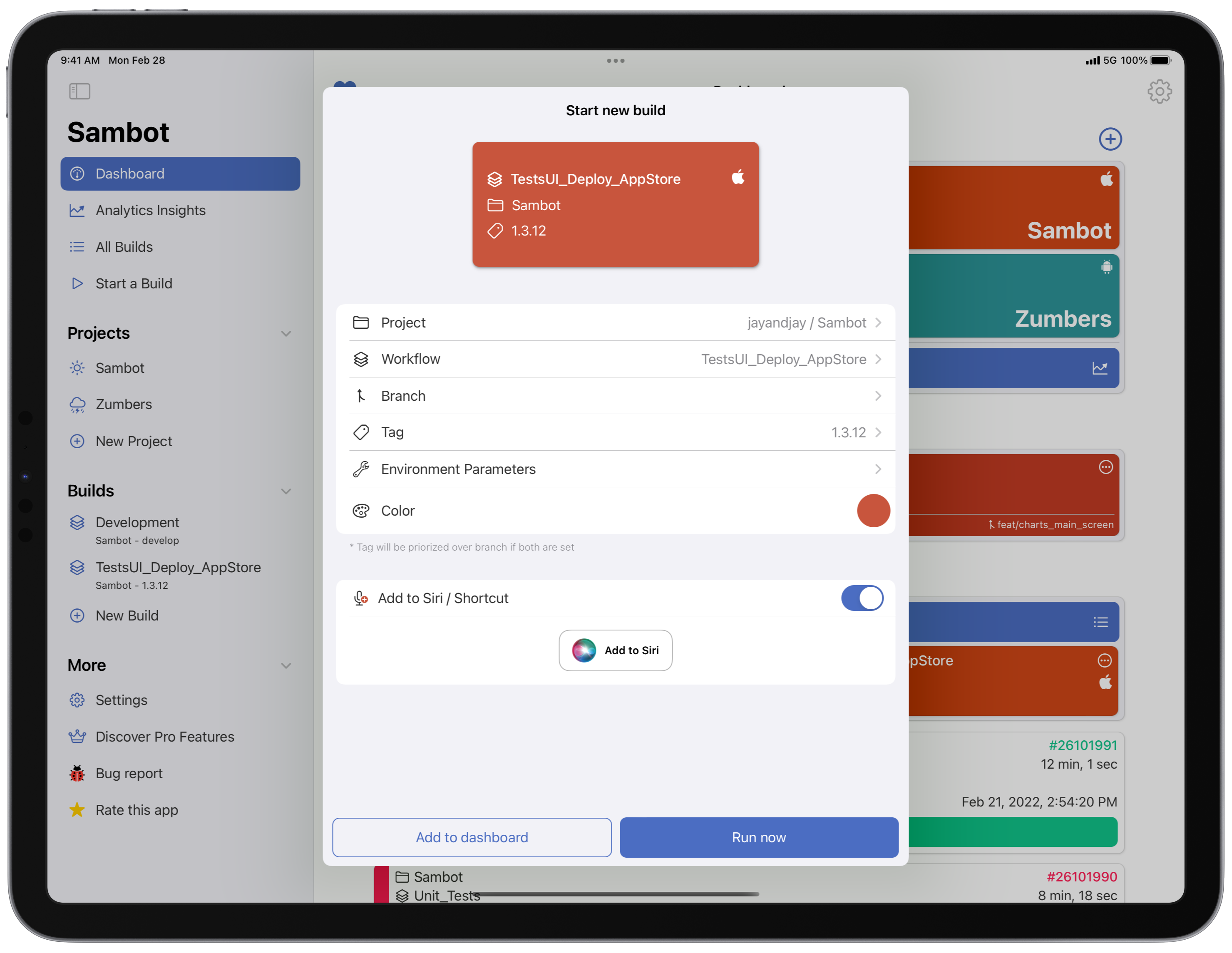Select Start a Build in the sidebar
The height and width of the screenshot is (953, 1232).
(x=180, y=284)
